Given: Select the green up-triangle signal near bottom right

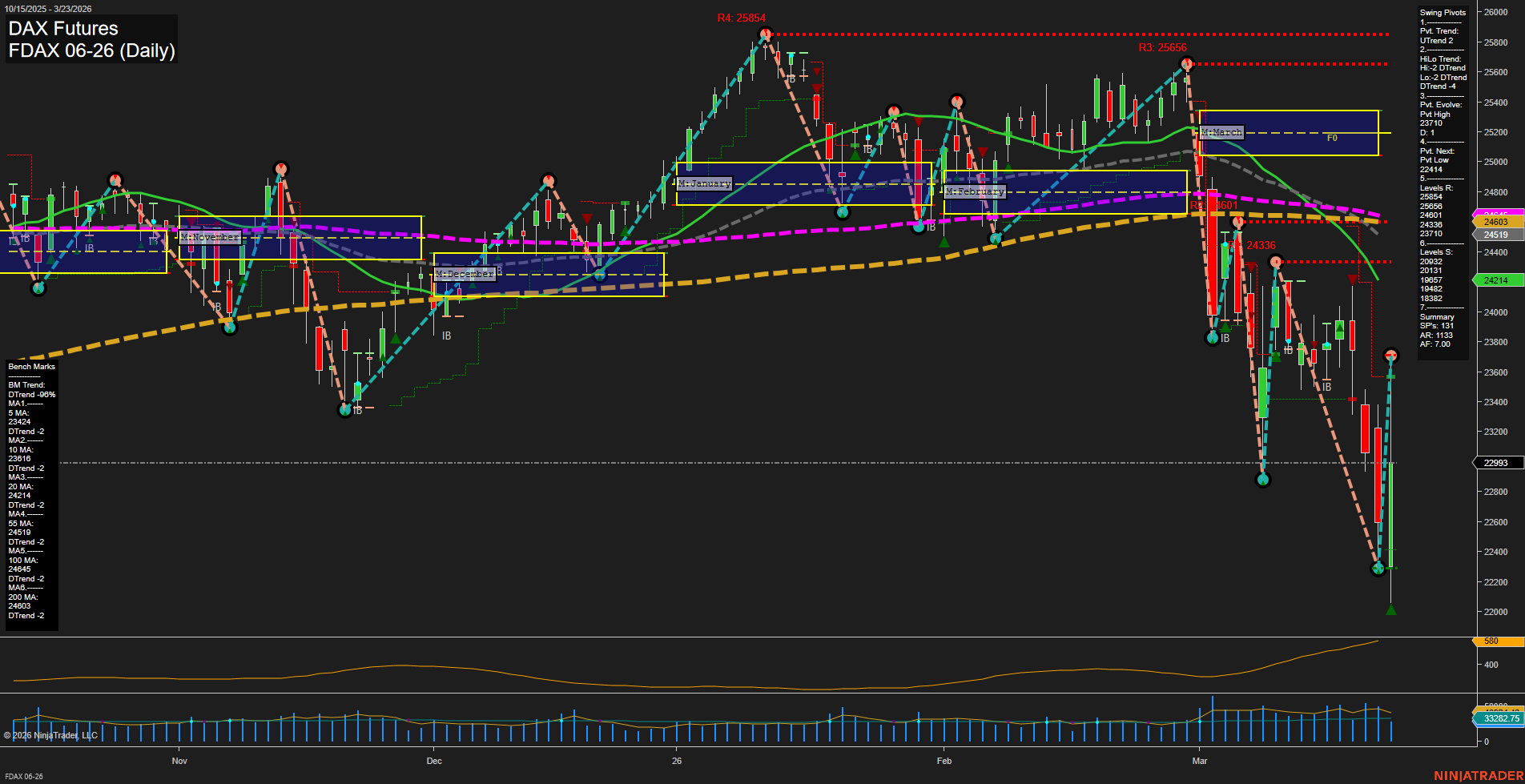Looking at the screenshot, I should pyautogui.click(x=1392, y=609).
